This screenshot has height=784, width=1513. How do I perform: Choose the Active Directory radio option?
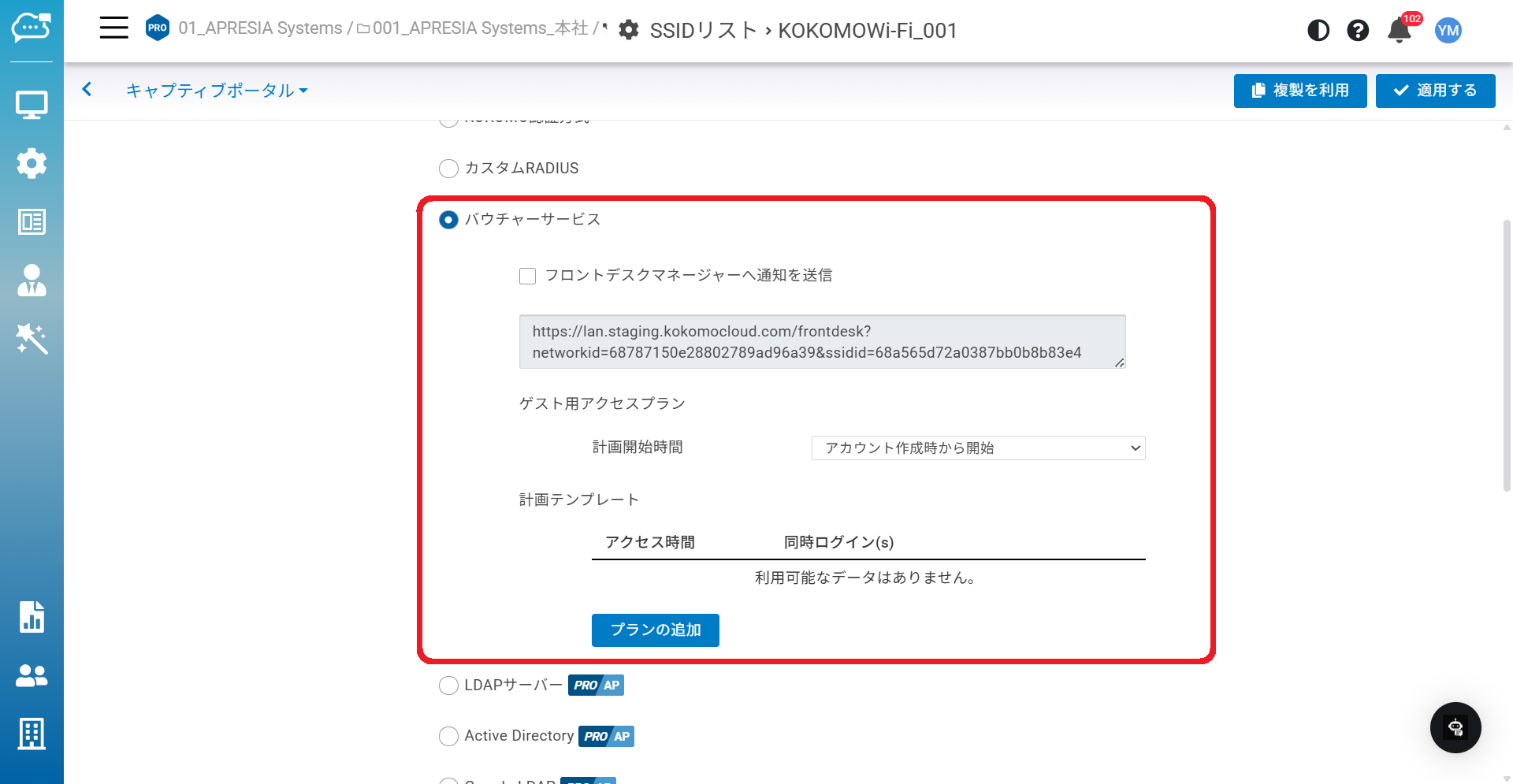(x=448, y=736)
